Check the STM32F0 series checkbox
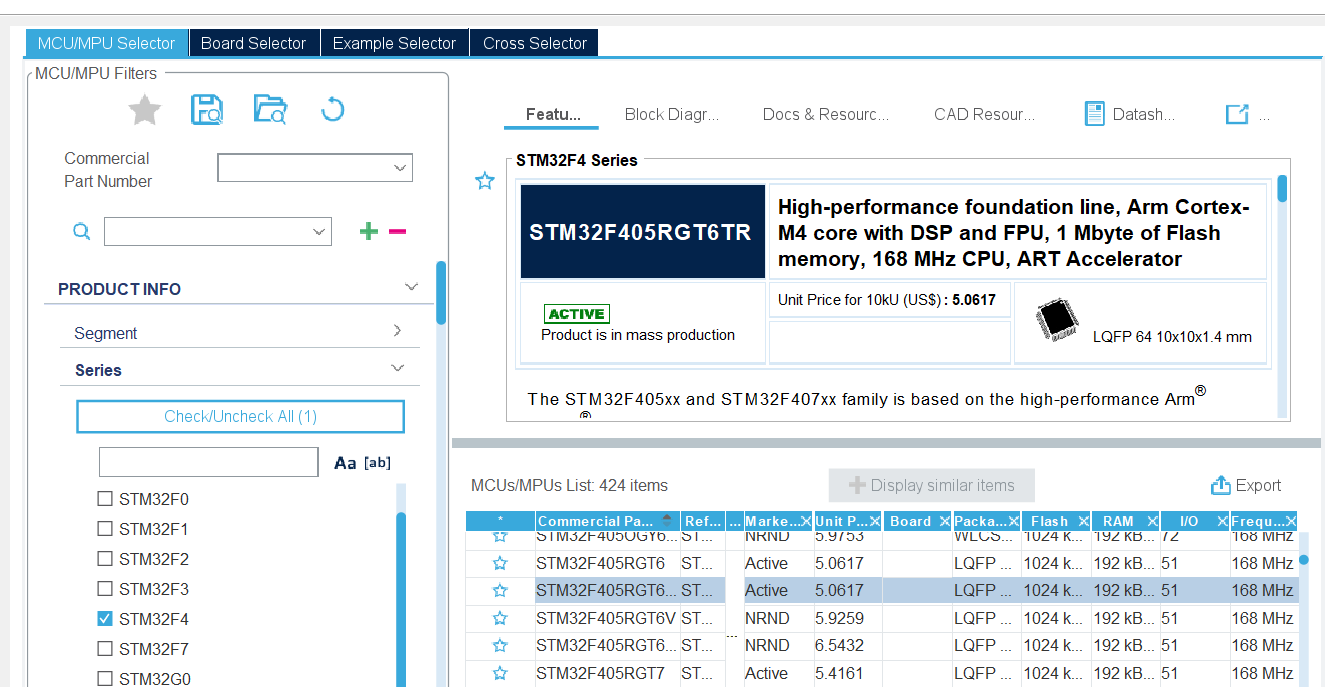1325x687 pixels. tap(104, 499)
